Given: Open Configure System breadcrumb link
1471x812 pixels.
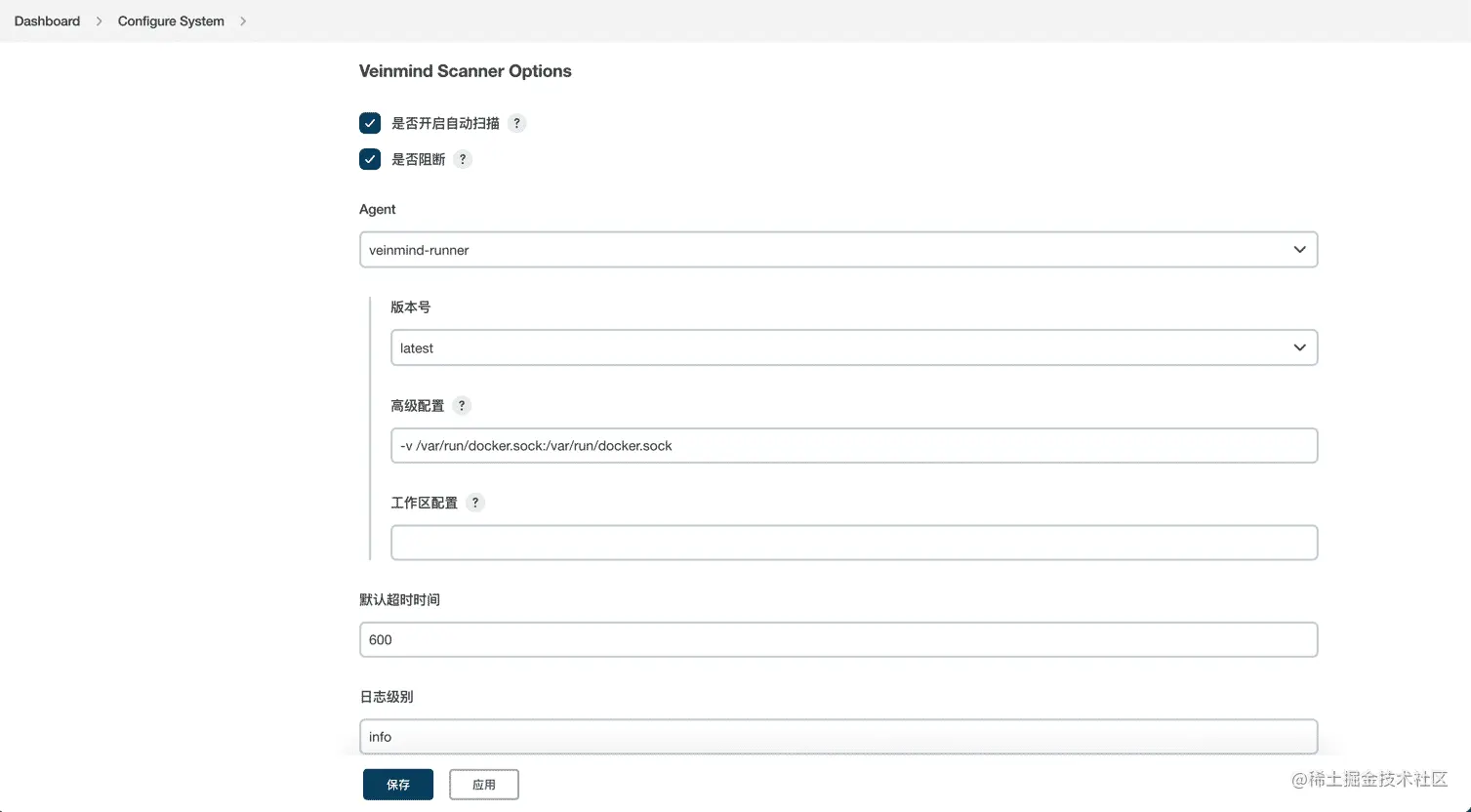Looking at the screenshot, I should [x=171, y=20].
